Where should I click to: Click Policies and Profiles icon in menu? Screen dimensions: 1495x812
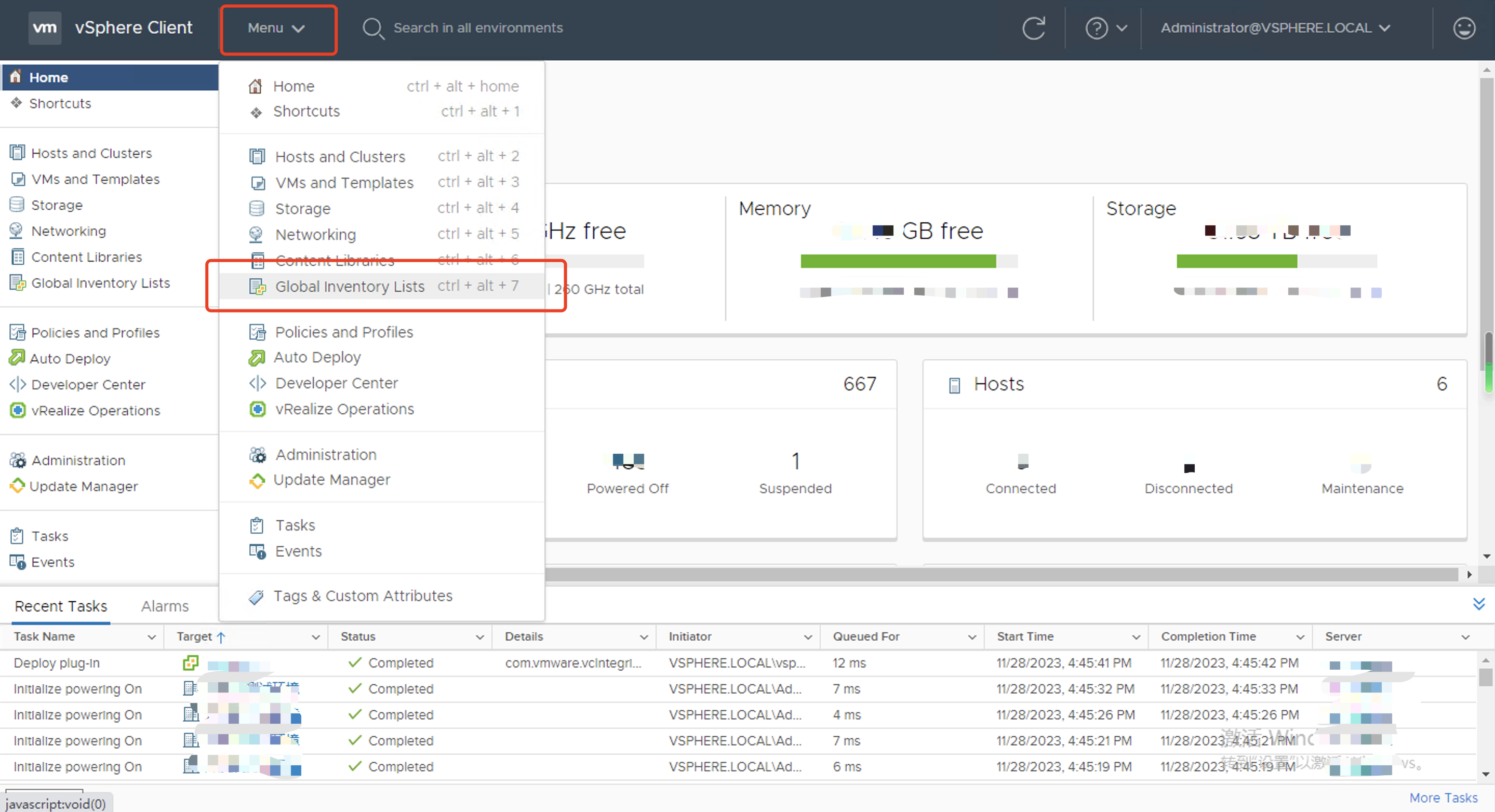click(x=257, y=332)
